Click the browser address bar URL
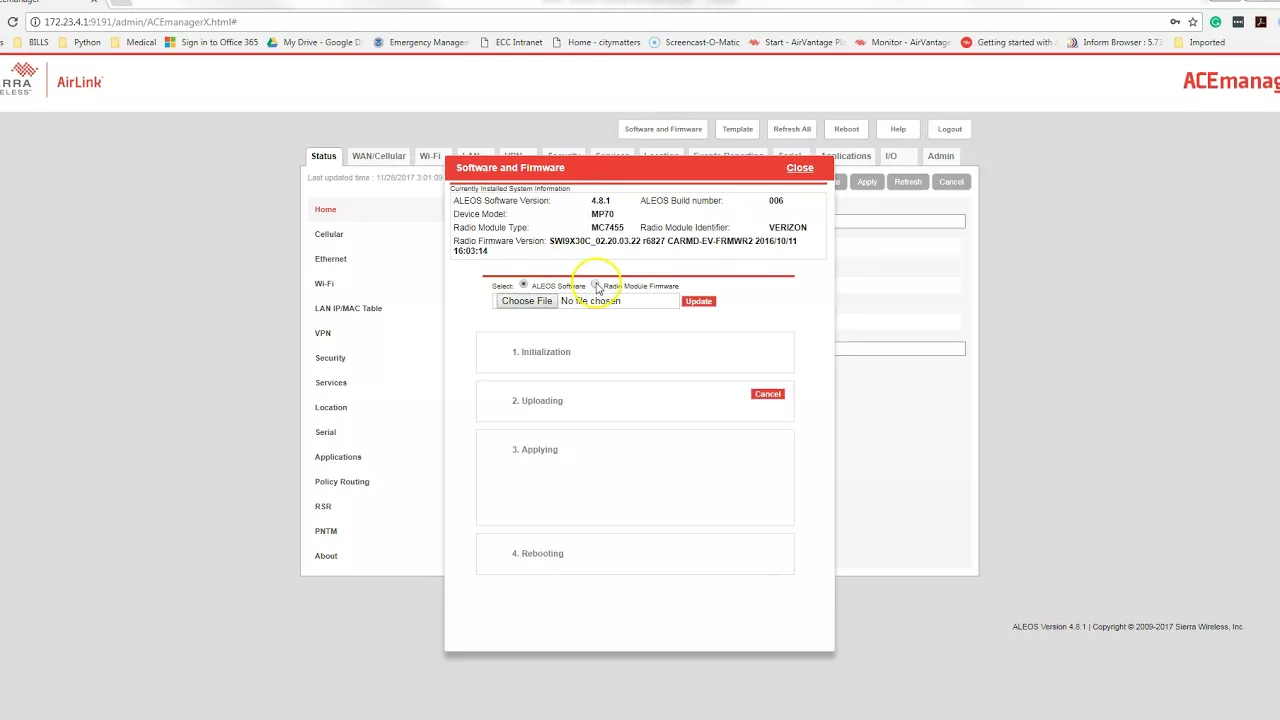 pos(140,22)
